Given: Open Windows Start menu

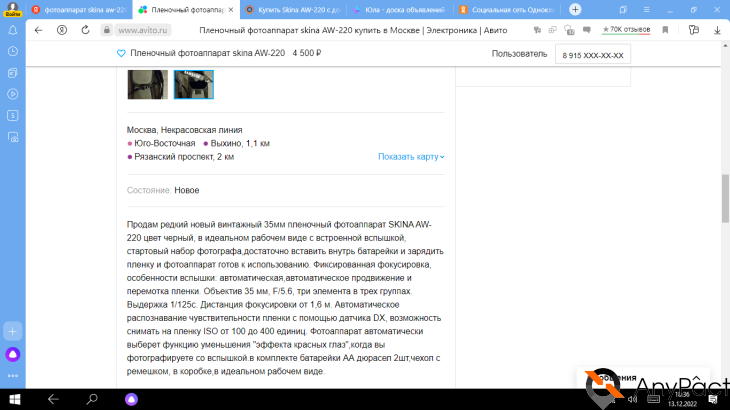Looking at the screenshot, I should pos(14,399).
